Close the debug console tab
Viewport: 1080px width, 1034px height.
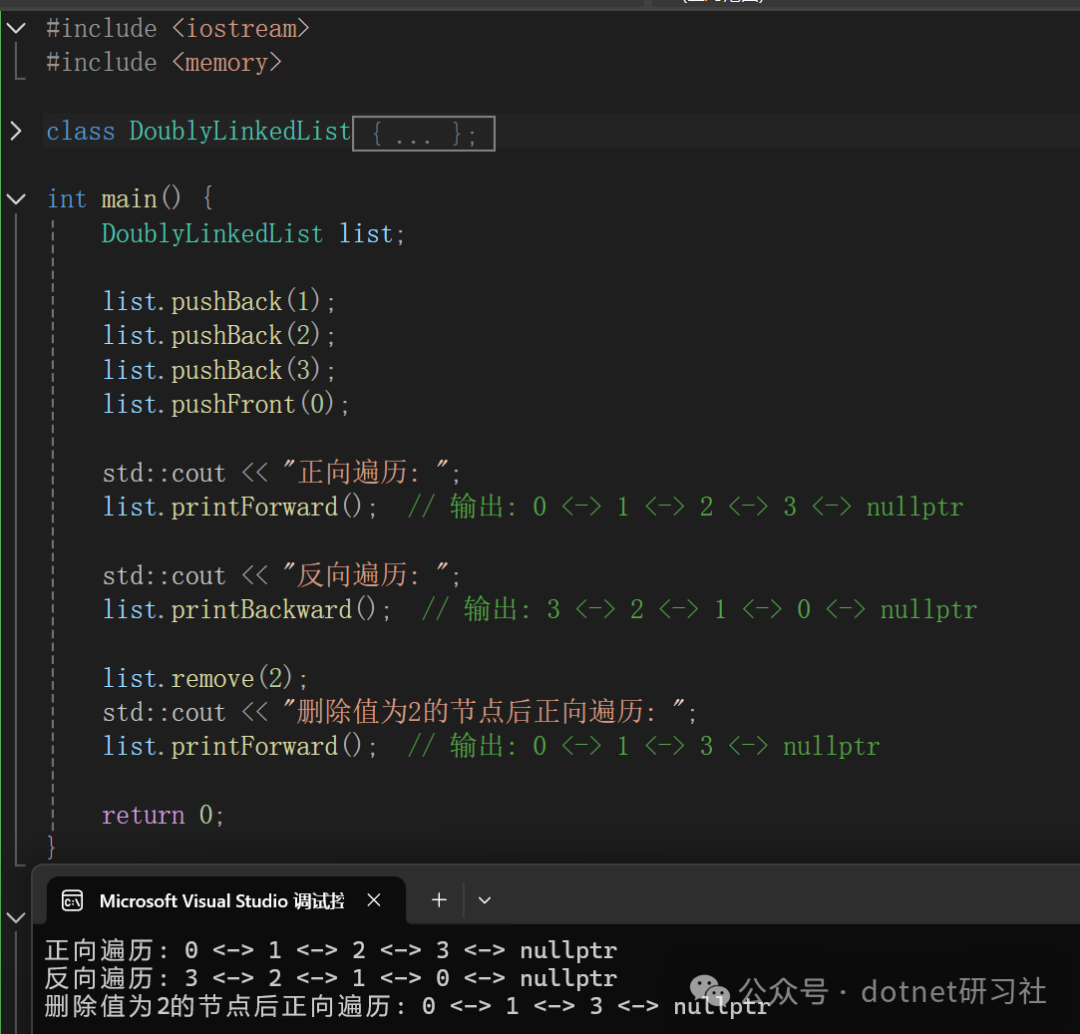click(x=374, y=900)
